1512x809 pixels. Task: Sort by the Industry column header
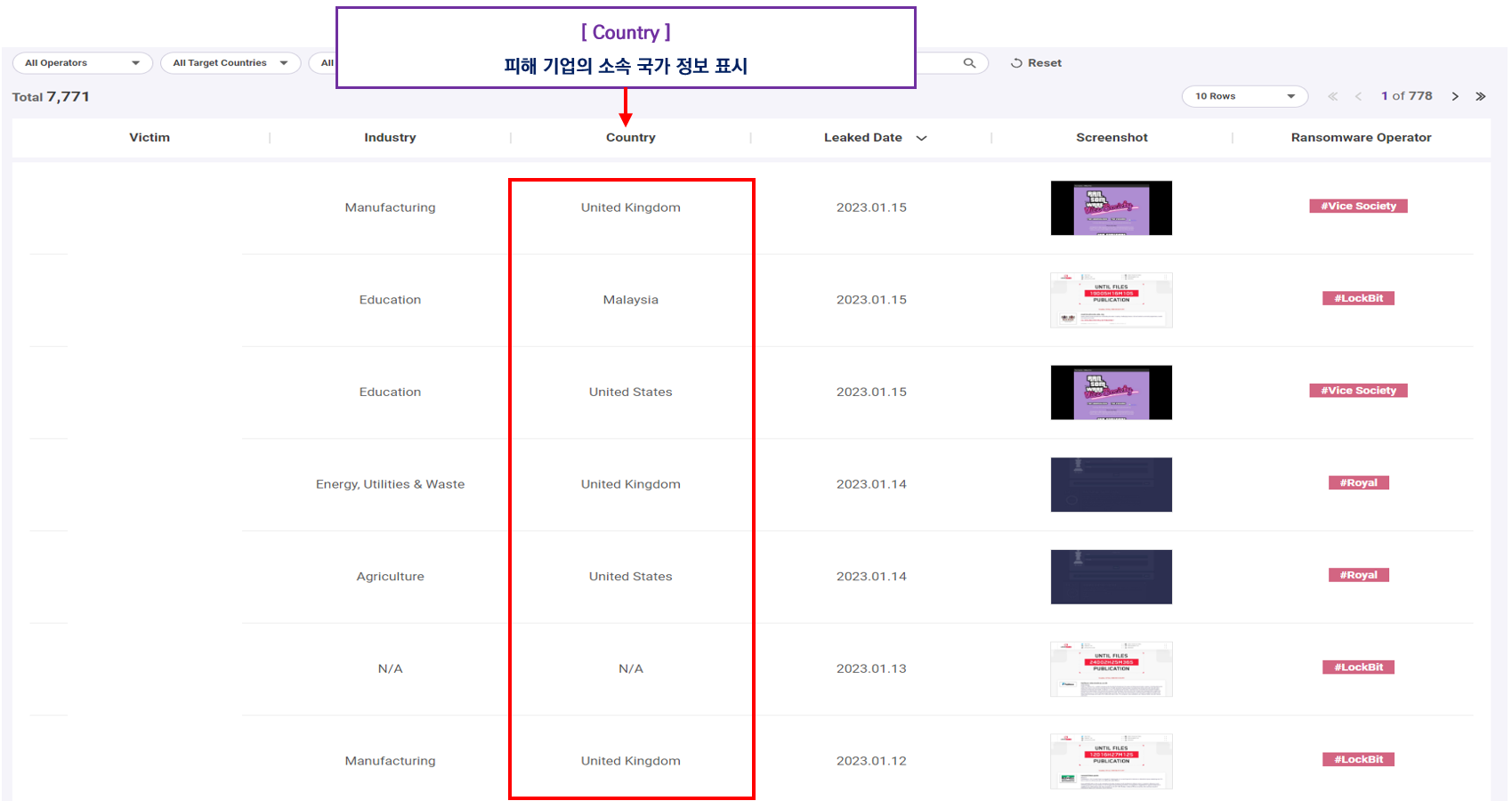(x=390, y=137)
